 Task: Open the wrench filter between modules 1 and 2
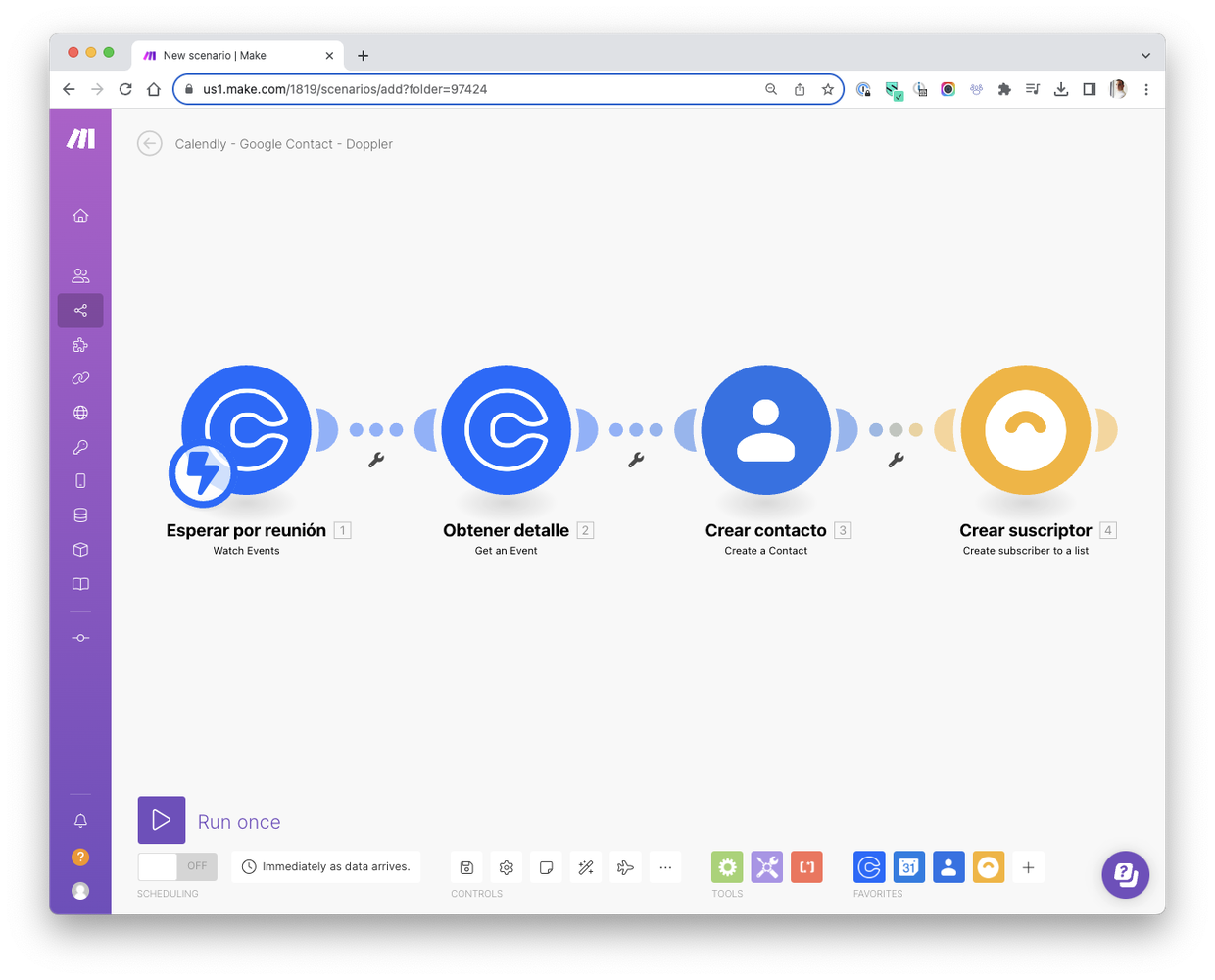click(x=376, y=460)
